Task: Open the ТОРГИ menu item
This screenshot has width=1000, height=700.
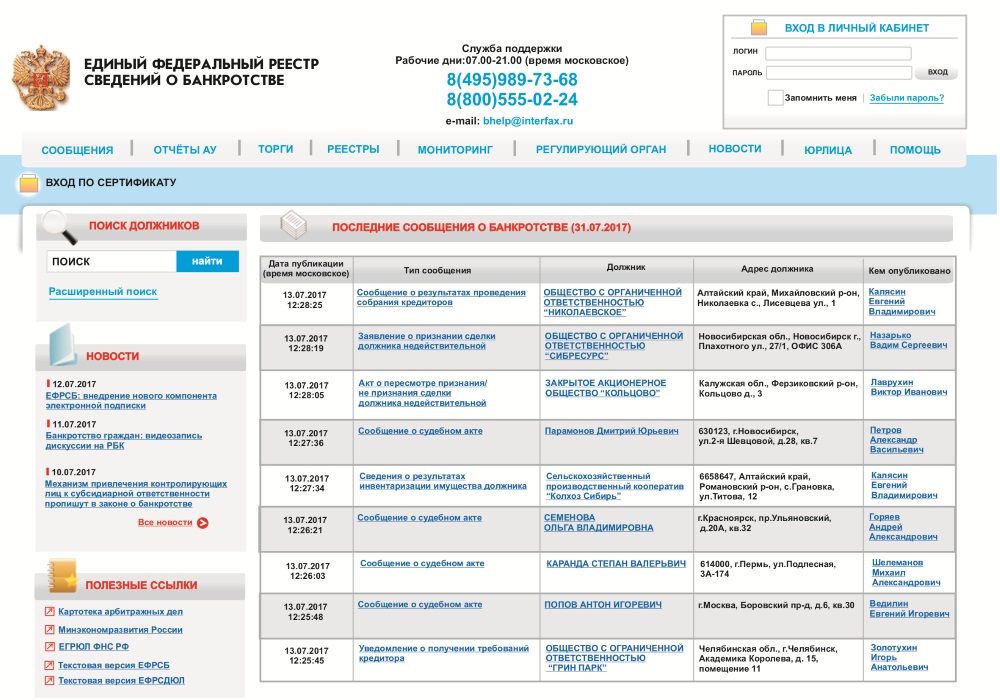Action: point(276,149)
